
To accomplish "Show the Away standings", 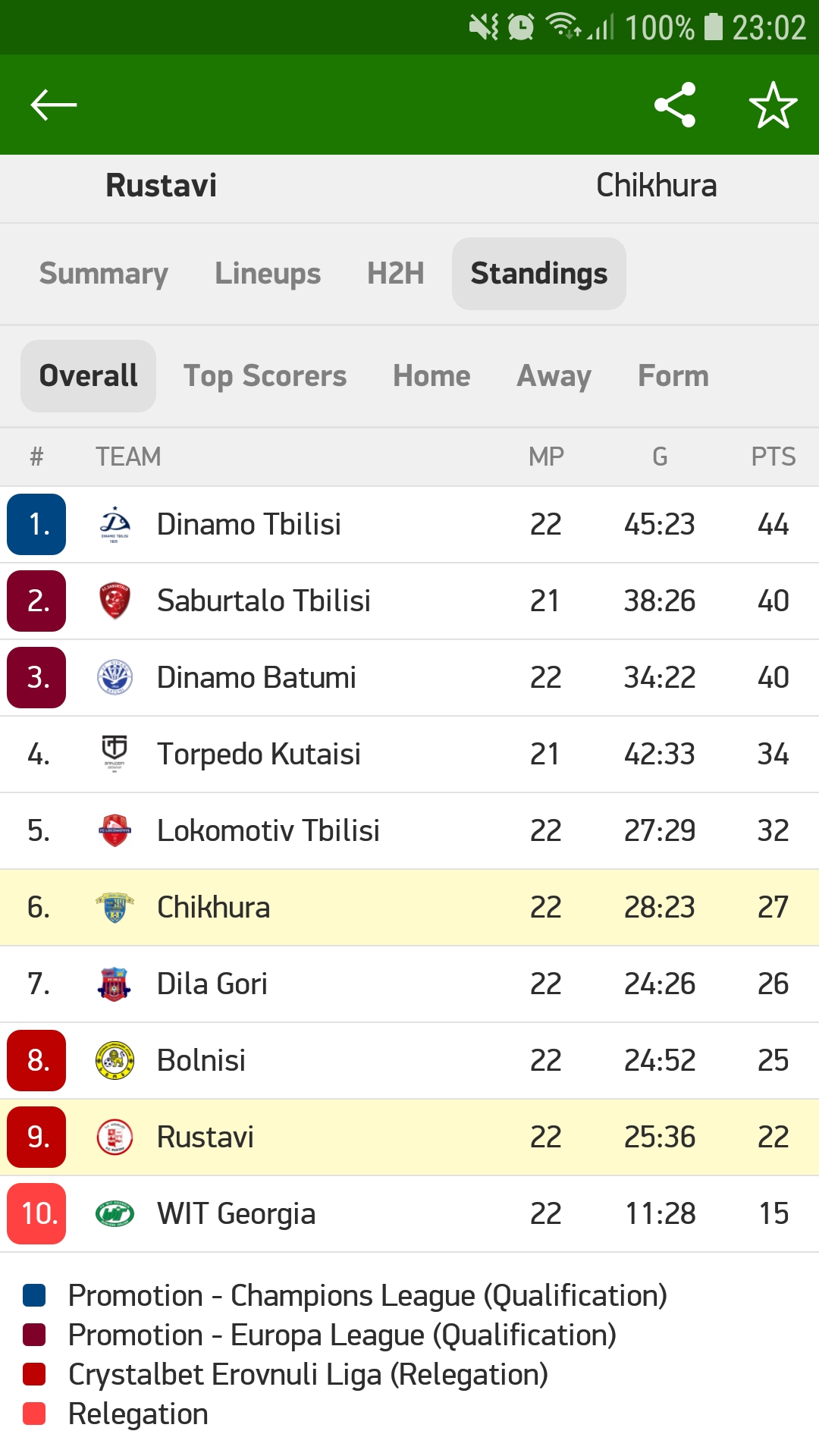I will 553,375.
